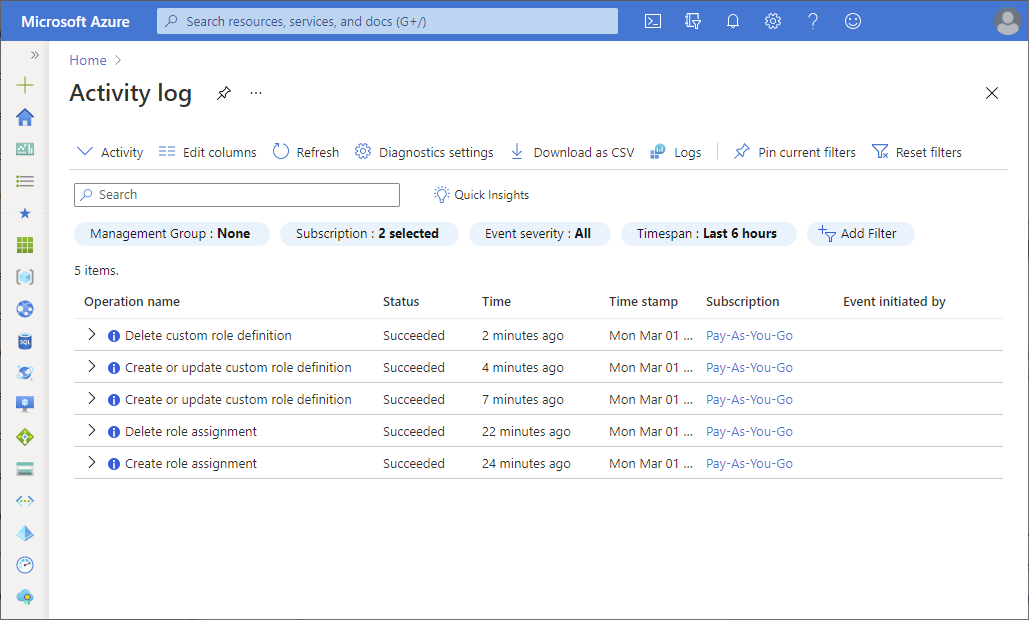The height and width of the screenshot is (620, 1029).
Task: Expand Delete custom role definition row
Action: point(92,335)
